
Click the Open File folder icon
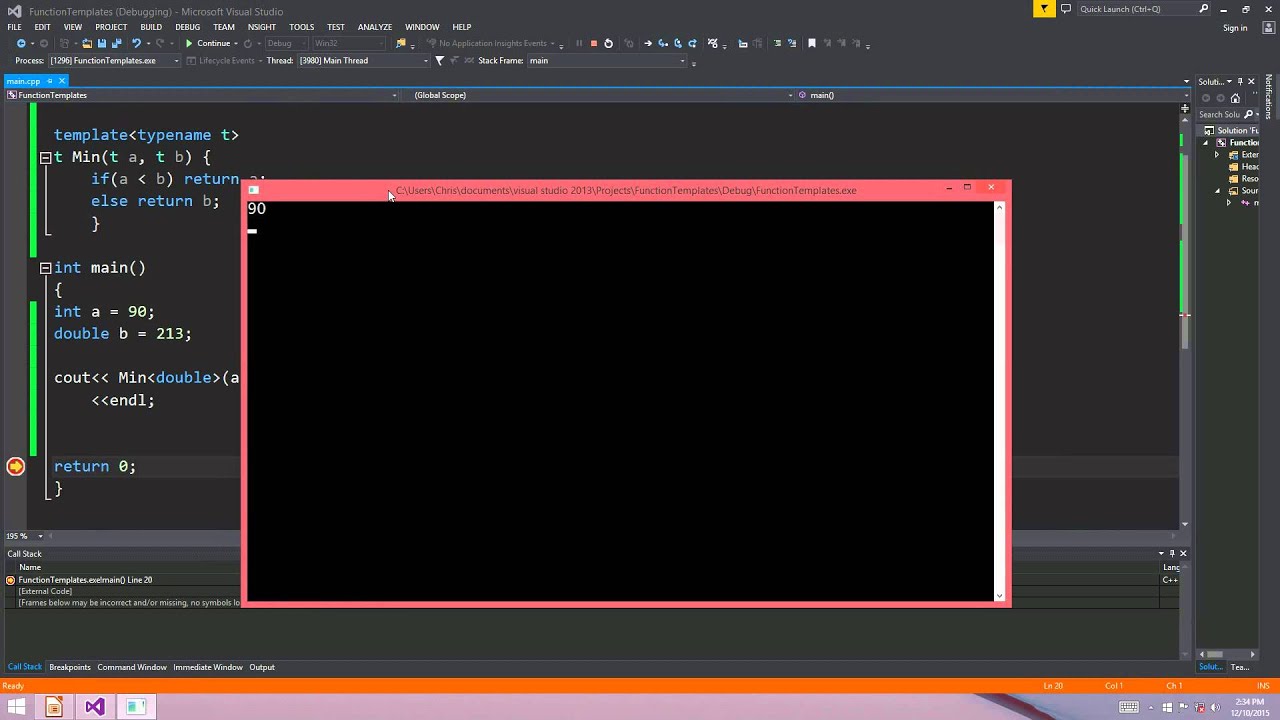click(x=87, y=43)
